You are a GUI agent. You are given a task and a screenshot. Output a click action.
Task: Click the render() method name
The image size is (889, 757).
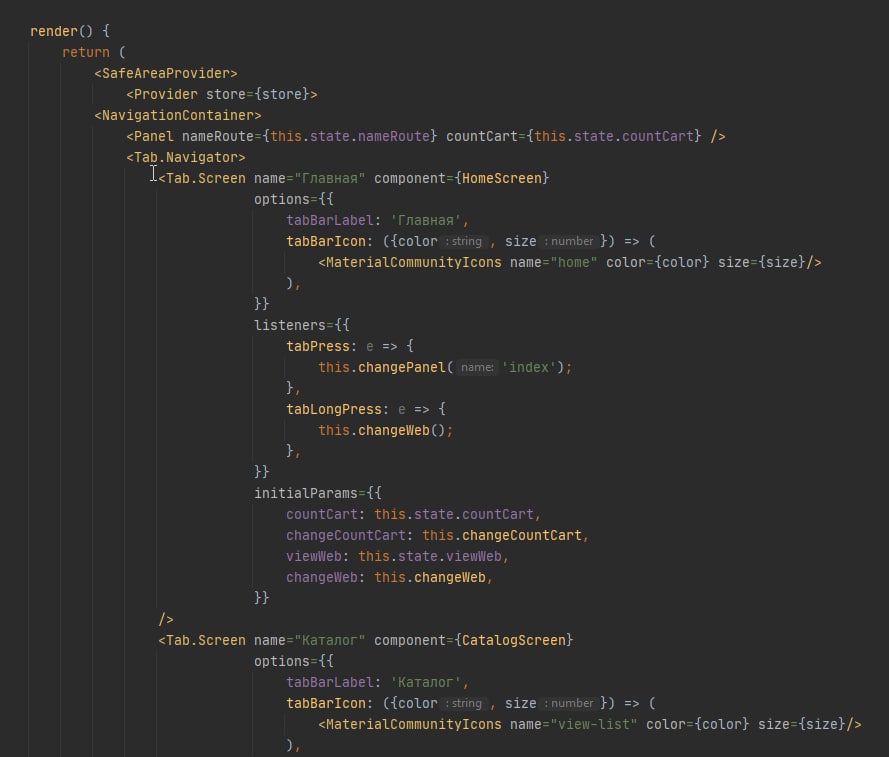click(54, 31)
